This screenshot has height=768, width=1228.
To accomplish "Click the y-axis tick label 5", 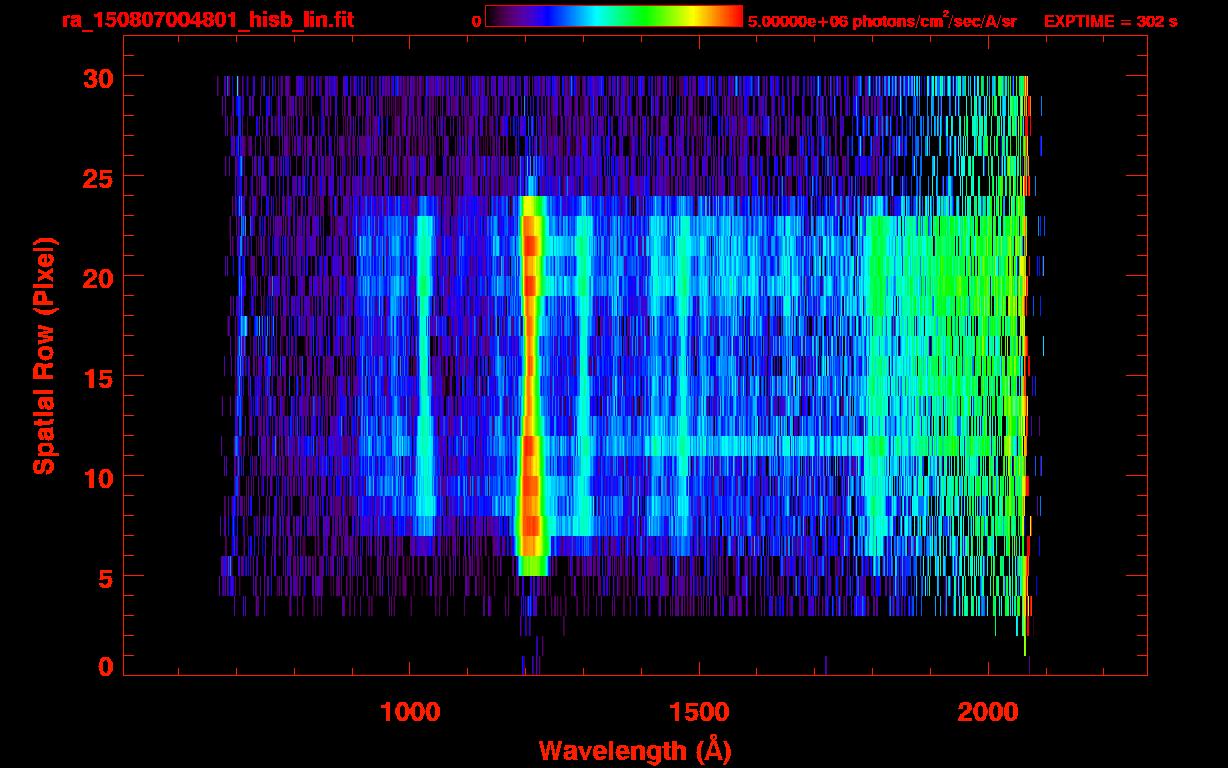I will [x=104, y=577].
